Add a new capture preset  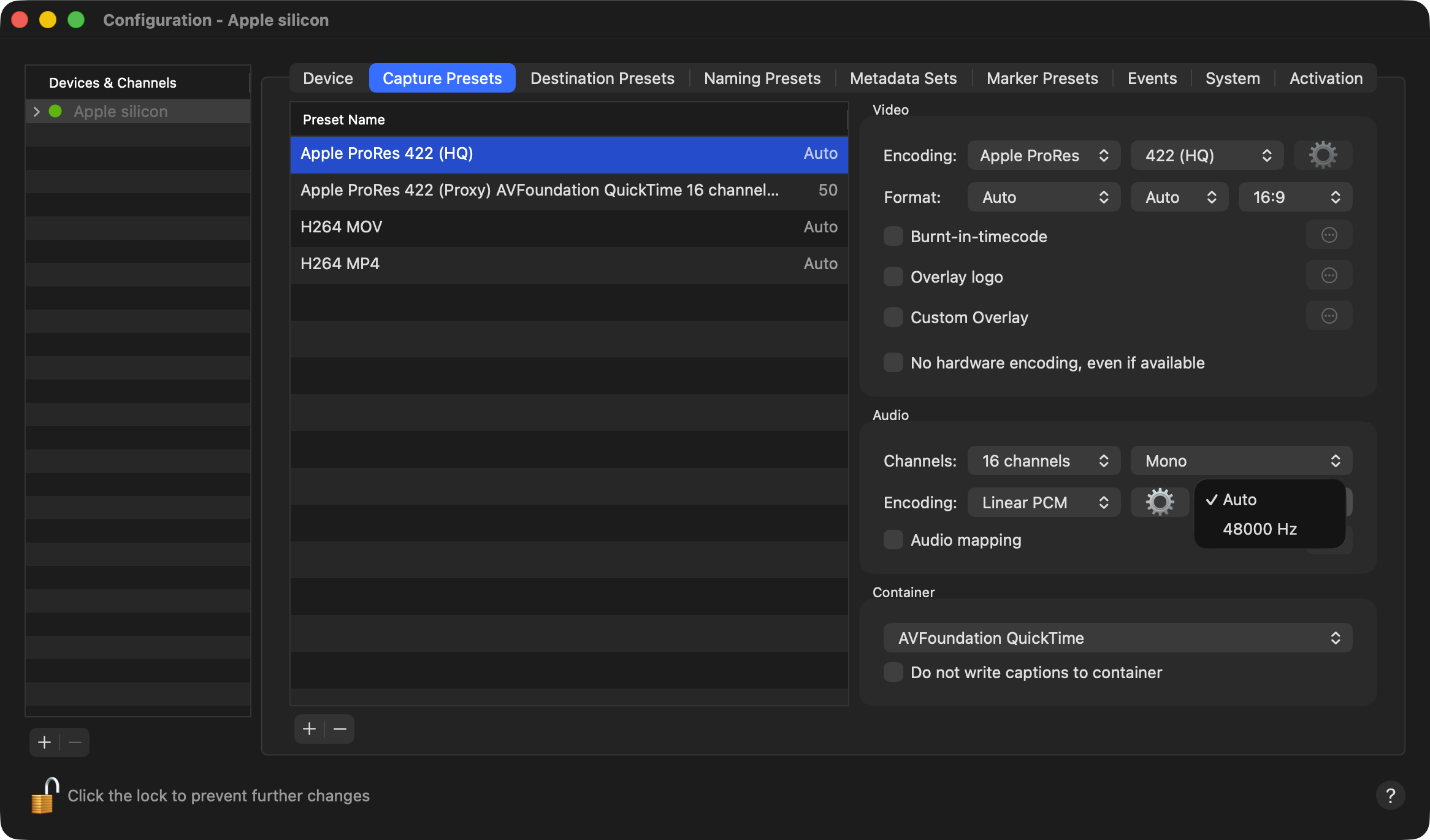[x=310, y=728]
